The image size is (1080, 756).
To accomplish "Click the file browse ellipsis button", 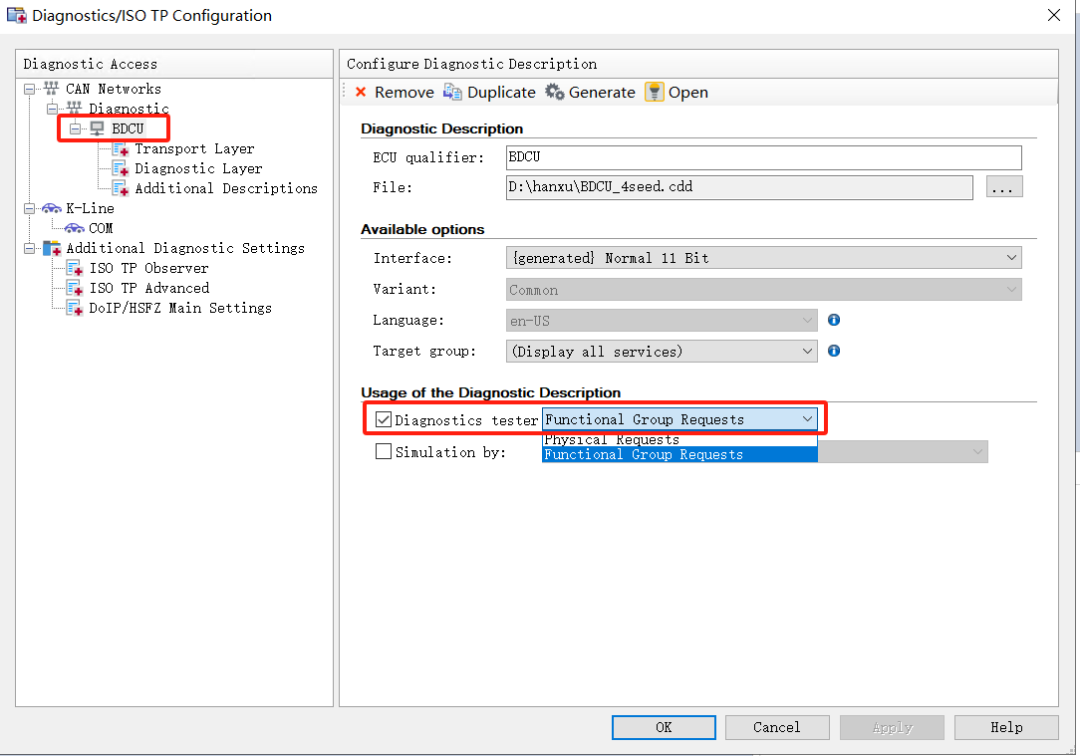I will [1003, 187].
